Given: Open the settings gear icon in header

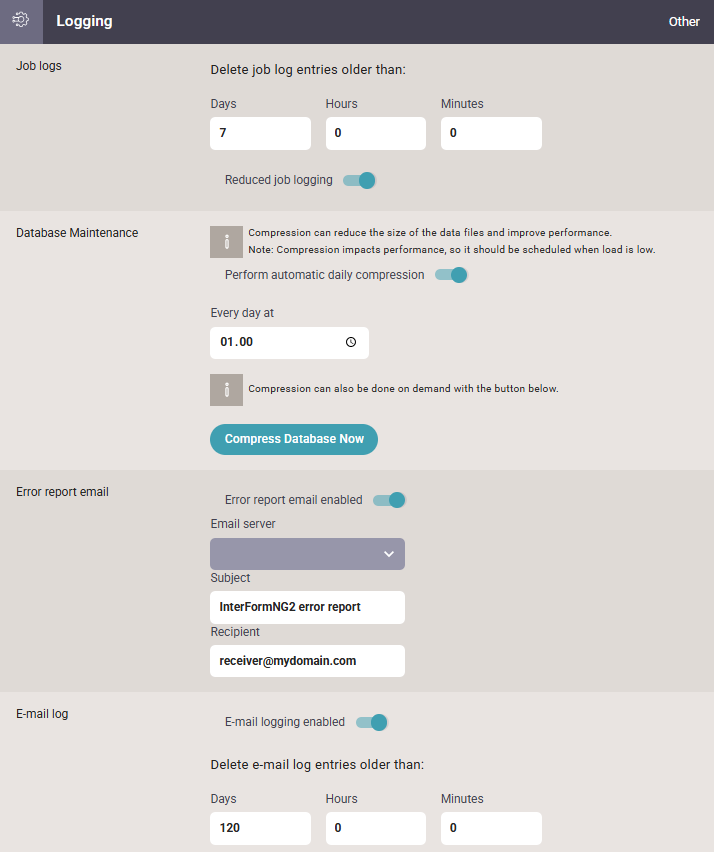Looking at the screenshot, I should (x=21, y=20).
